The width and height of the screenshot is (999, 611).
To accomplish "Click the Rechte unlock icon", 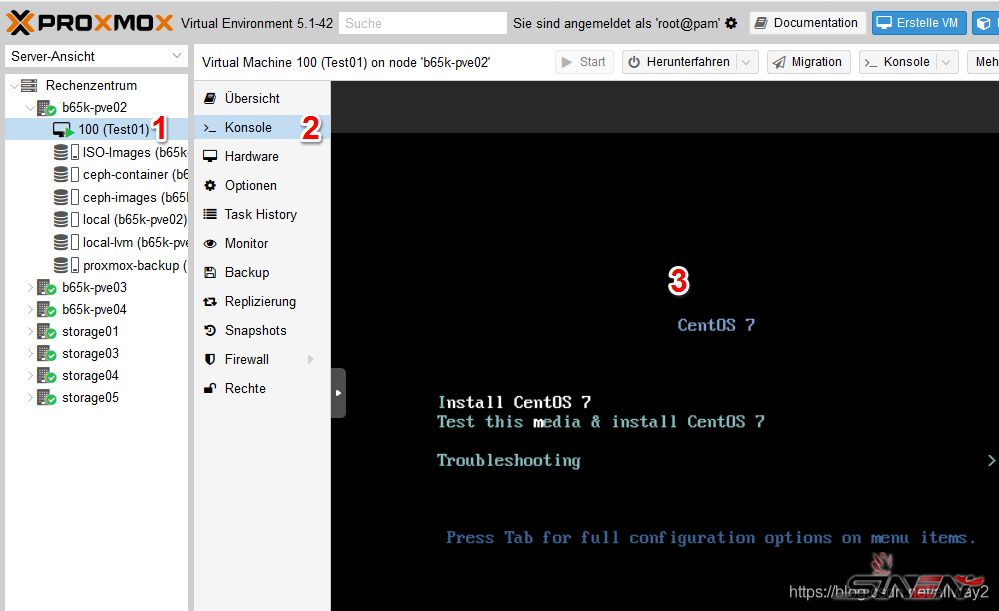I will [210, 388].
